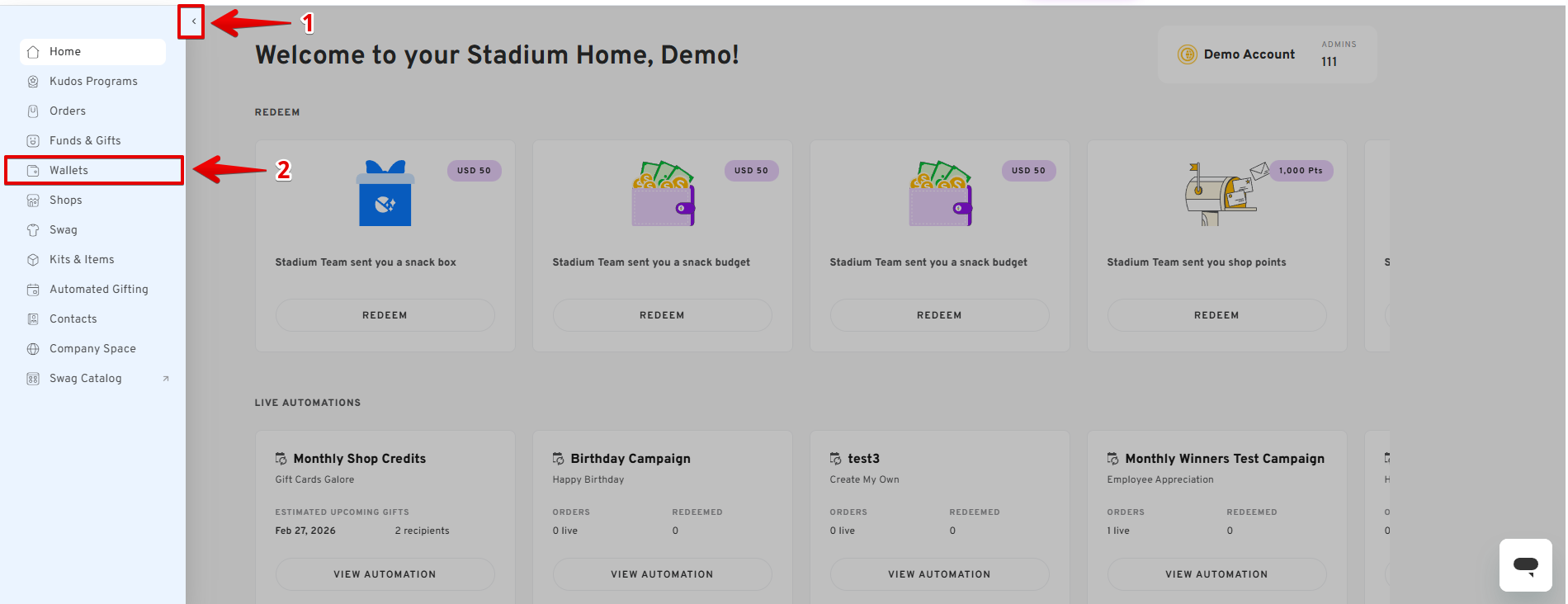Click the Orders icon in sidebar
This screenshot has height=604, width=1568.
click(x=33, y=111)
